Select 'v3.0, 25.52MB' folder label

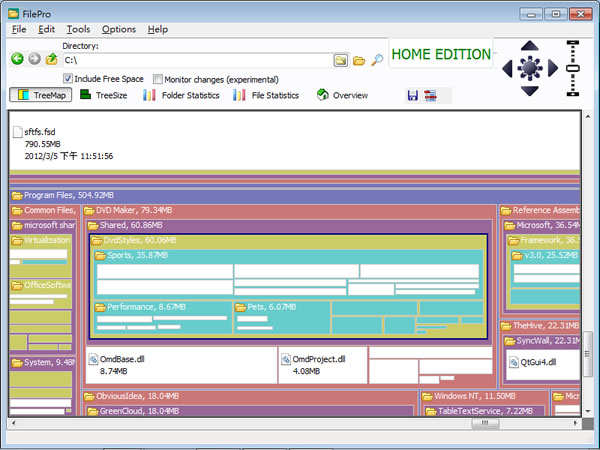click(x=551, y=256)
